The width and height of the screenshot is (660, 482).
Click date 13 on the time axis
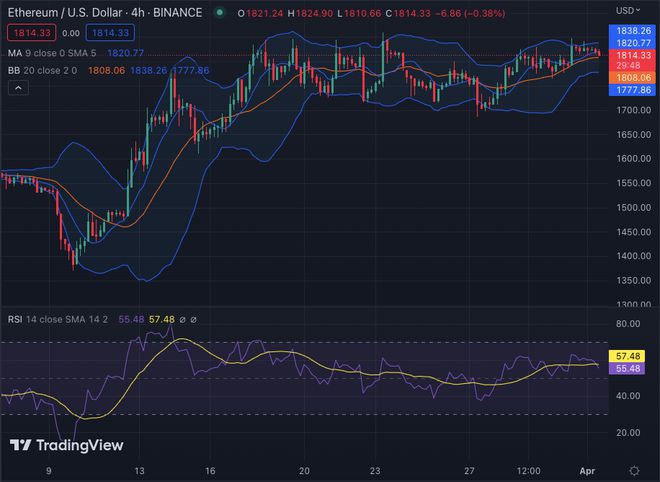pyautogui.click(x=140, y=469)
